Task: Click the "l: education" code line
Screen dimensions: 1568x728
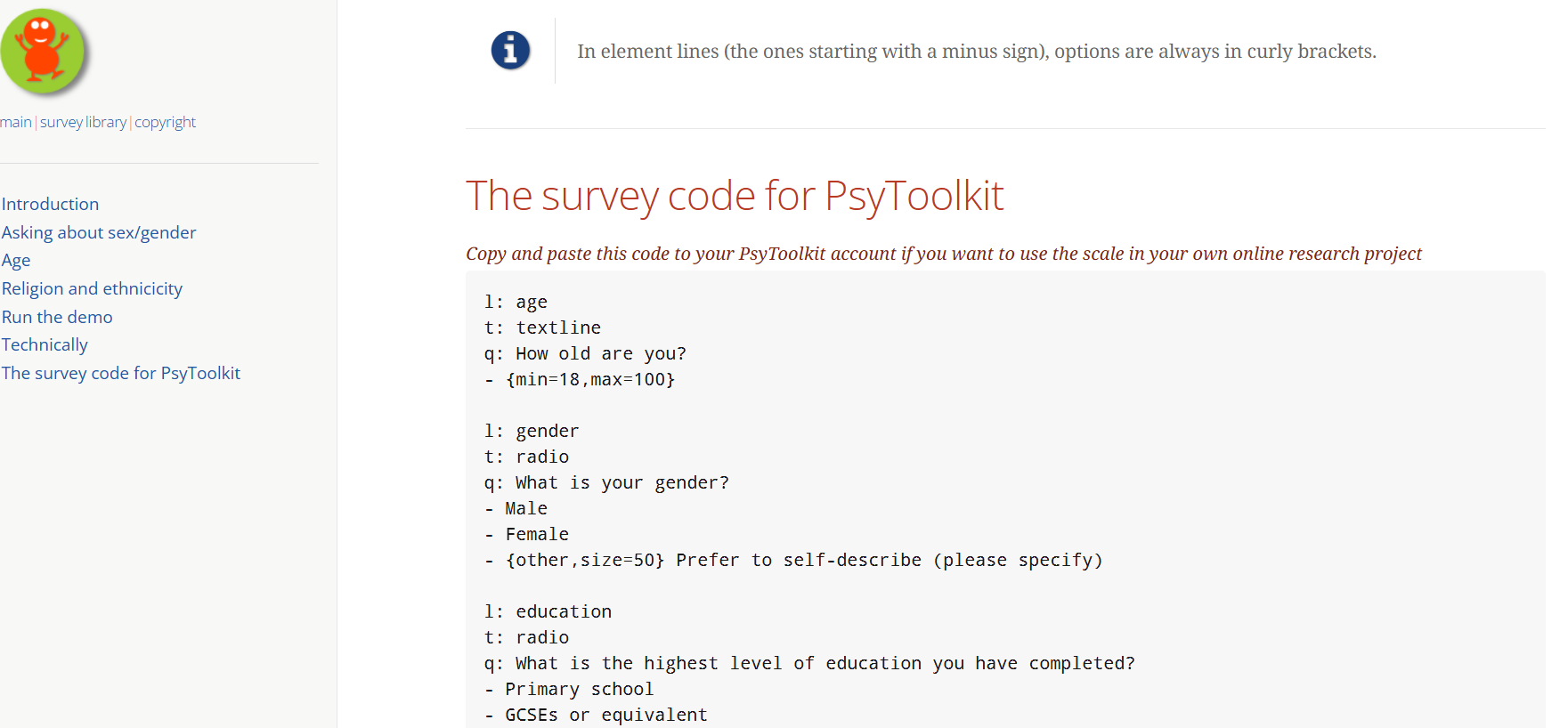Action: (548, 611)
